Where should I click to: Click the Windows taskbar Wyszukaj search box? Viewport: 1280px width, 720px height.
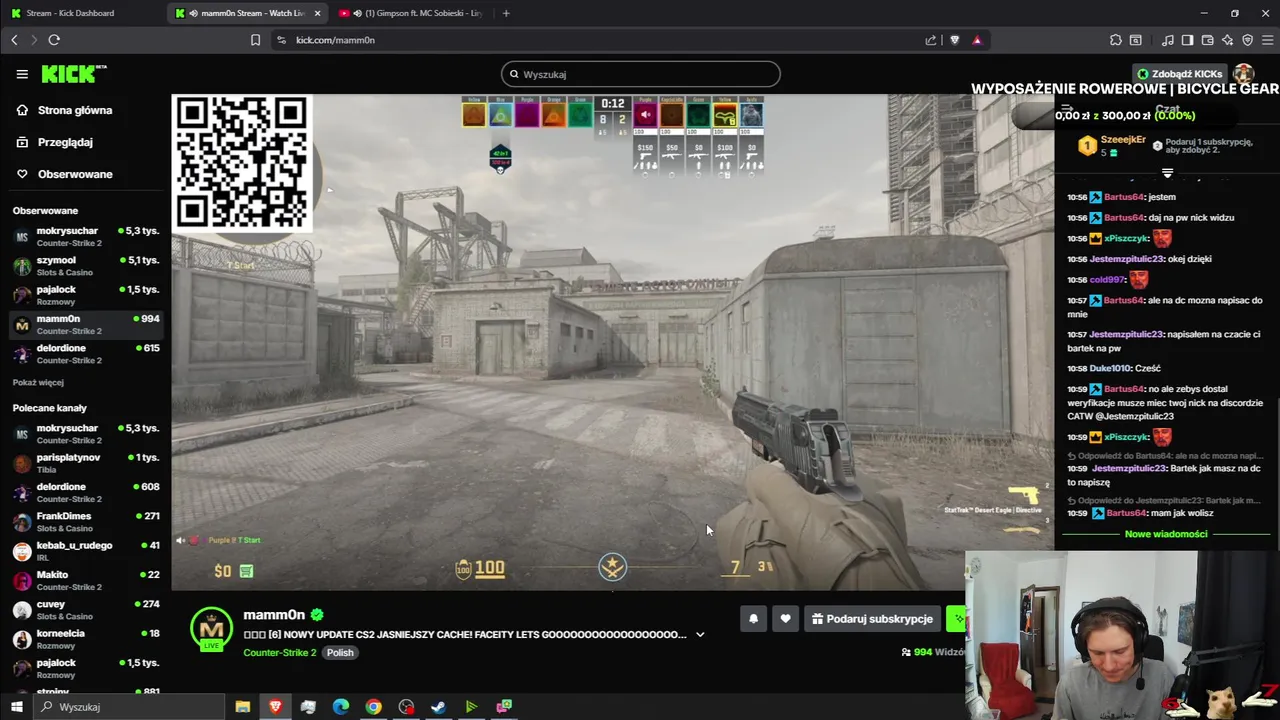click(128, 707)
